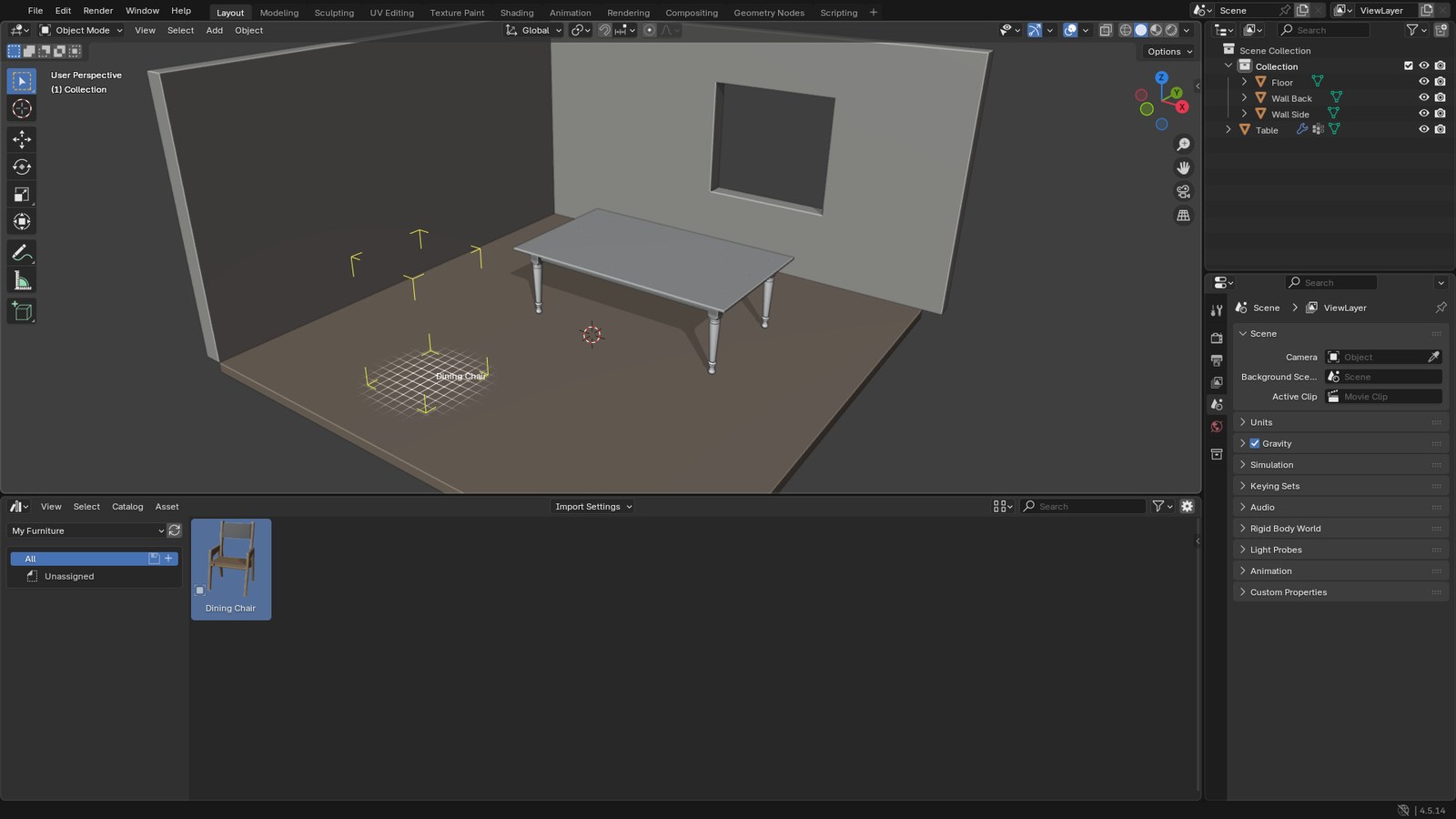
Task: Disable Floor render camera icon
Action: coord(1440,82)
